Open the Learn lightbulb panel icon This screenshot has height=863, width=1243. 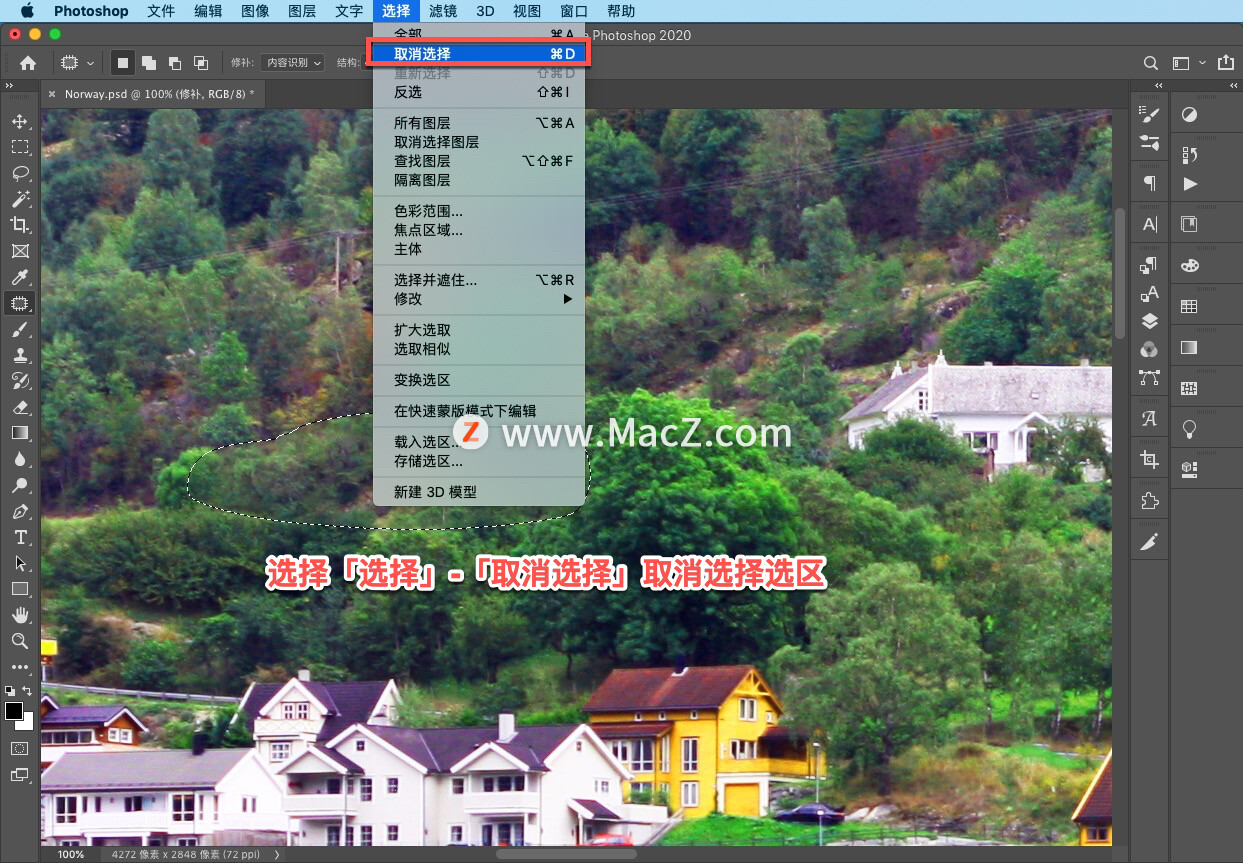[1189, 429]
